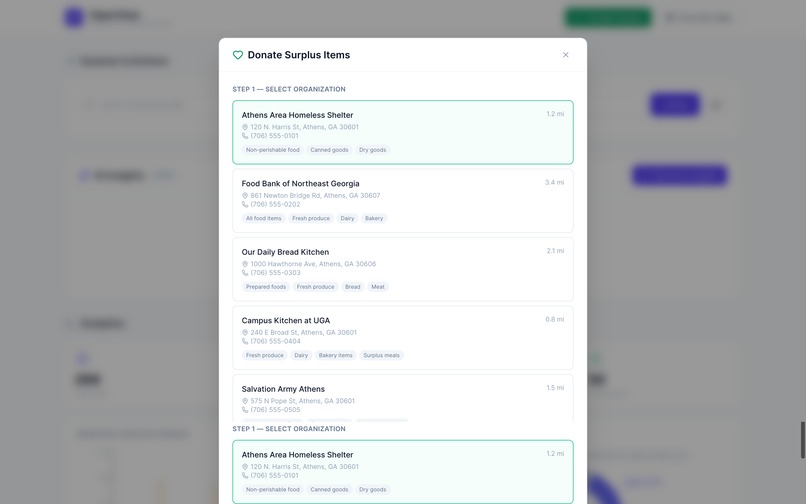Click the 0.8 mi distance label

click(554, 319)
